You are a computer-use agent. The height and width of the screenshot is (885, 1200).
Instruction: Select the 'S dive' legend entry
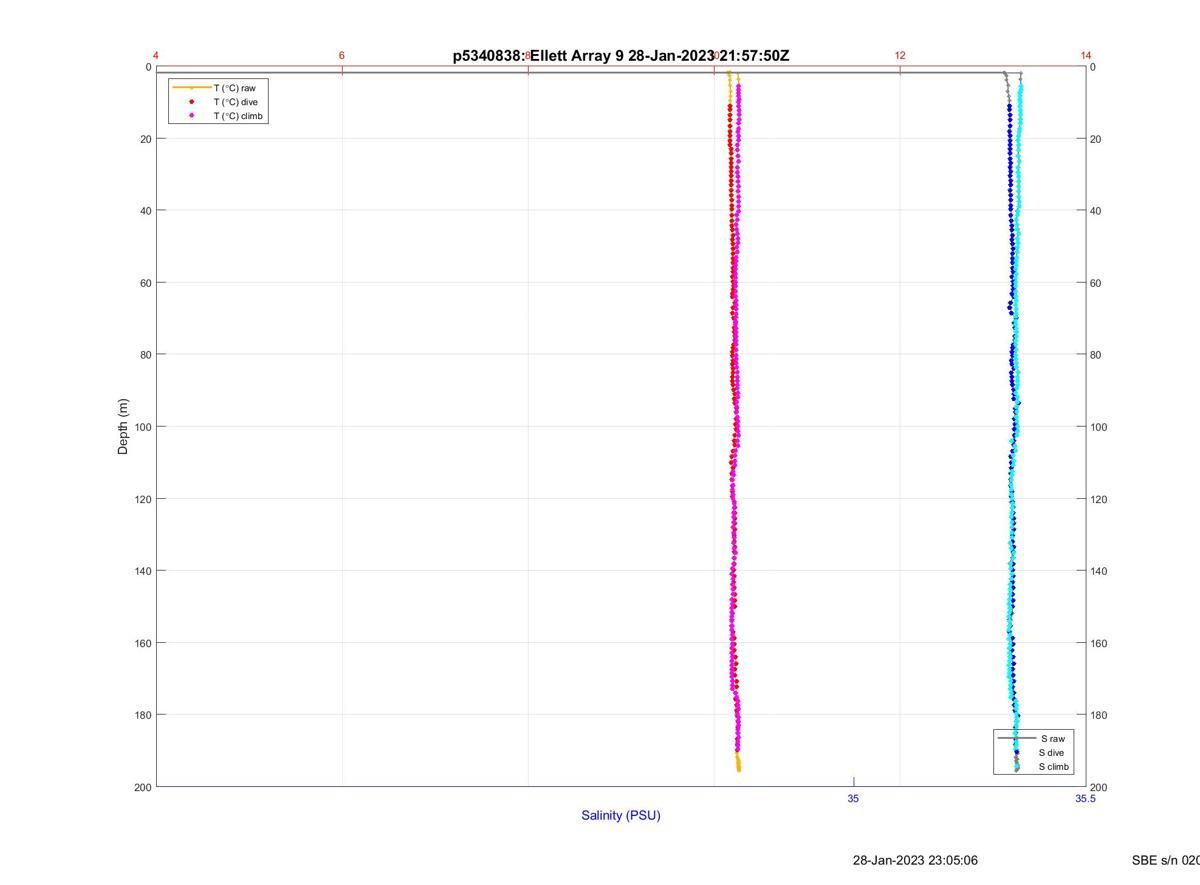(1051, 752)
